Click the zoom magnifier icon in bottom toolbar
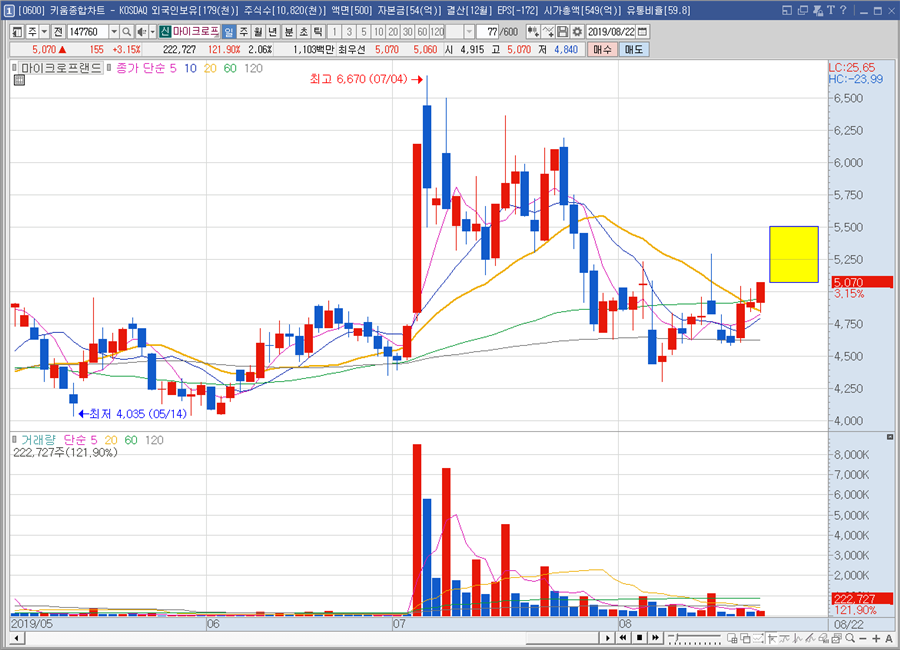 pos(850,639)
